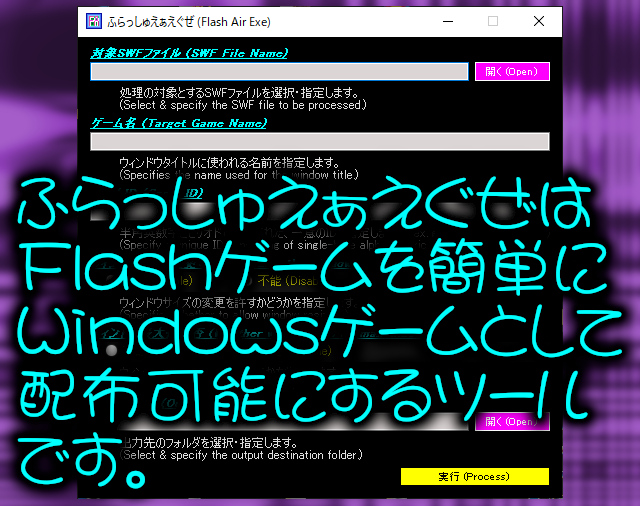Click the text 'ウィンドウタイトルに使われる名前を指定します。'
Viewport: 640px width, 506px height.
click(230, 163)
